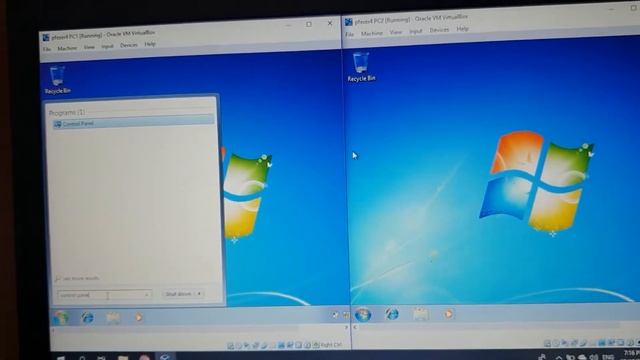640x360 pixels.
Task: Focus the Start menu search box
Action: (x=104, y=295)
